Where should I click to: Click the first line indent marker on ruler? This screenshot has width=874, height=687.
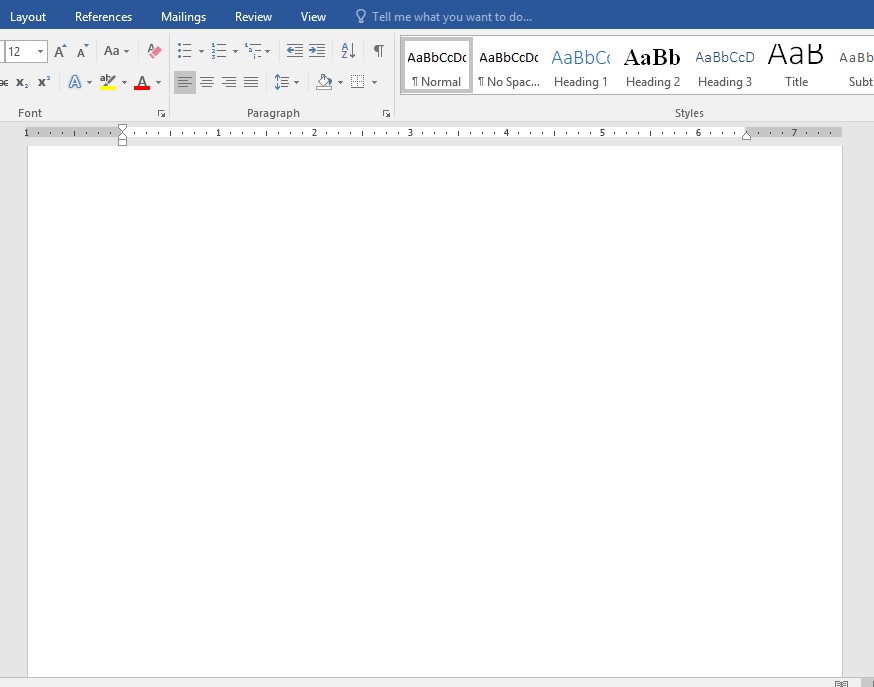click(122, 128)
